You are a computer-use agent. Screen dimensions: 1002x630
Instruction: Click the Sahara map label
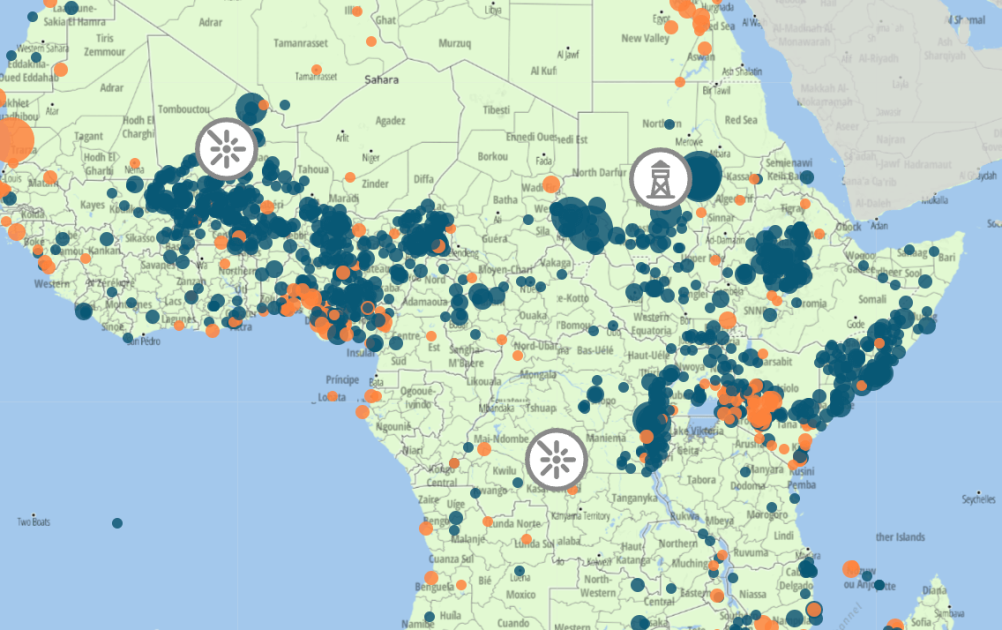[381, 80]
